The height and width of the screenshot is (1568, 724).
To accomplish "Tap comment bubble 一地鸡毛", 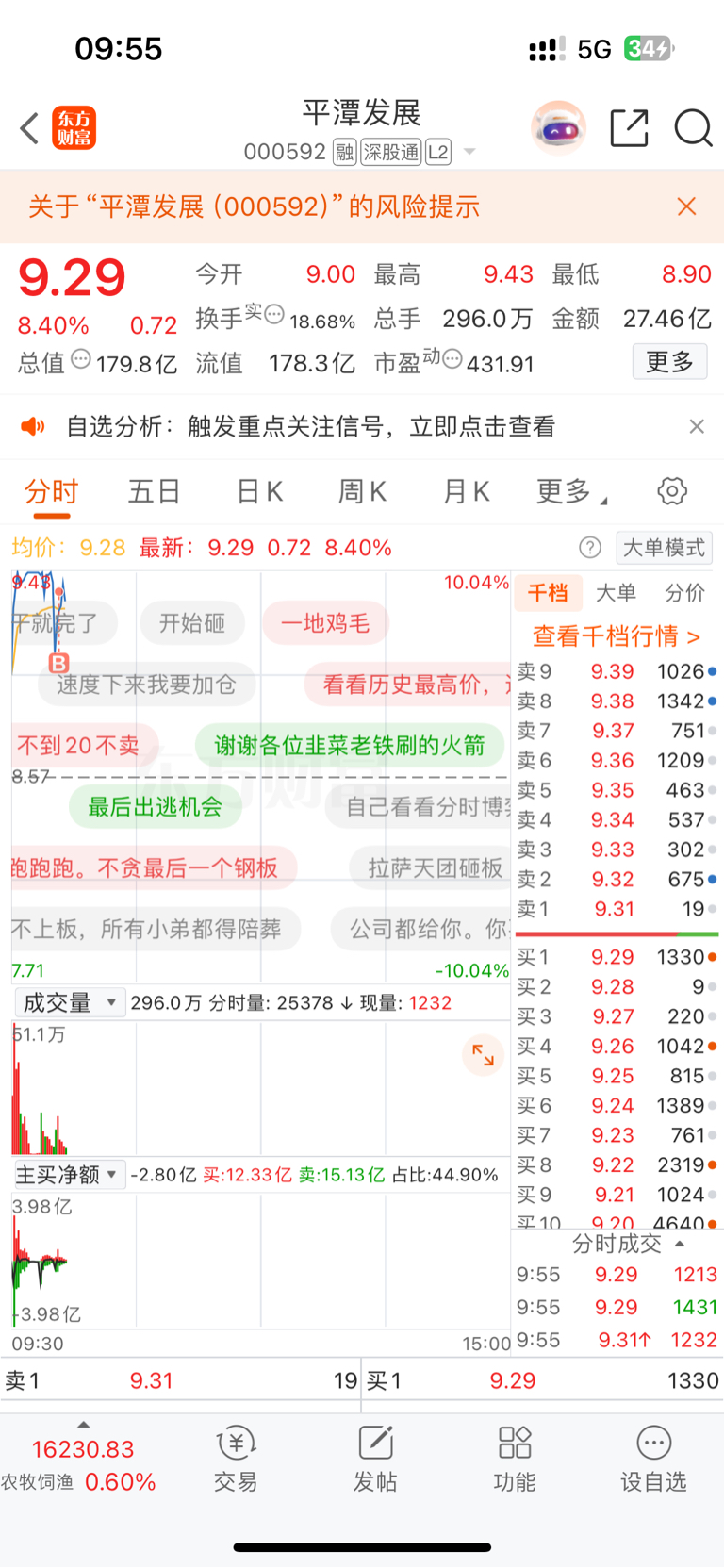I will click(325, 623).
